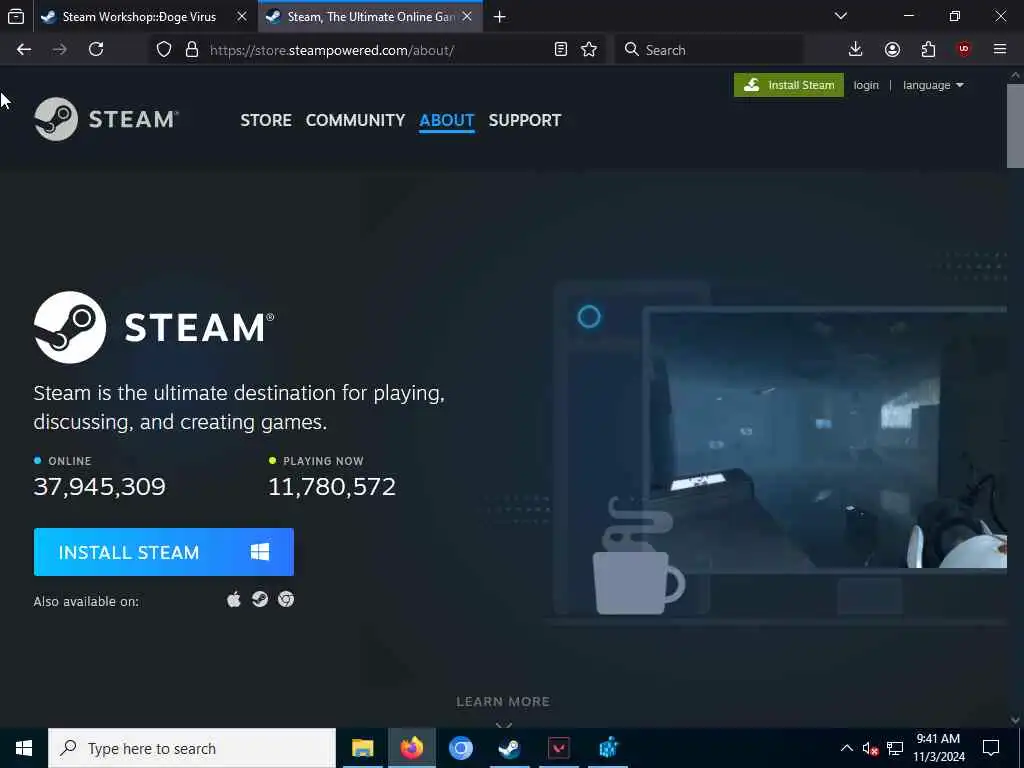Click the login link

866,86
